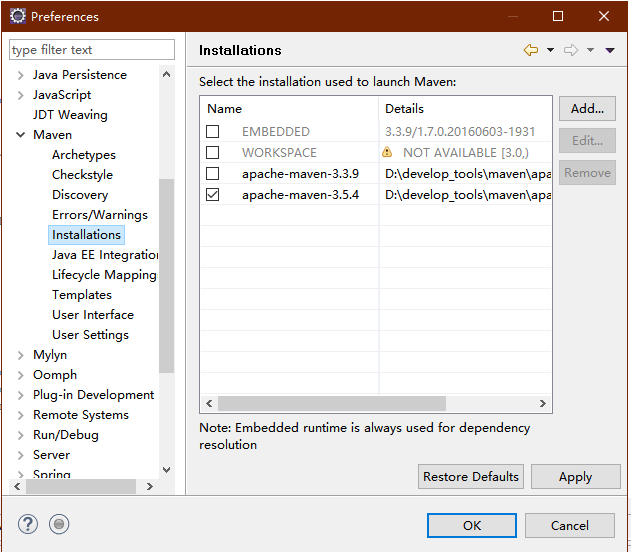Maximize the Preferences window
Viewport: 631px width, 552px height.
click(558, 16)
